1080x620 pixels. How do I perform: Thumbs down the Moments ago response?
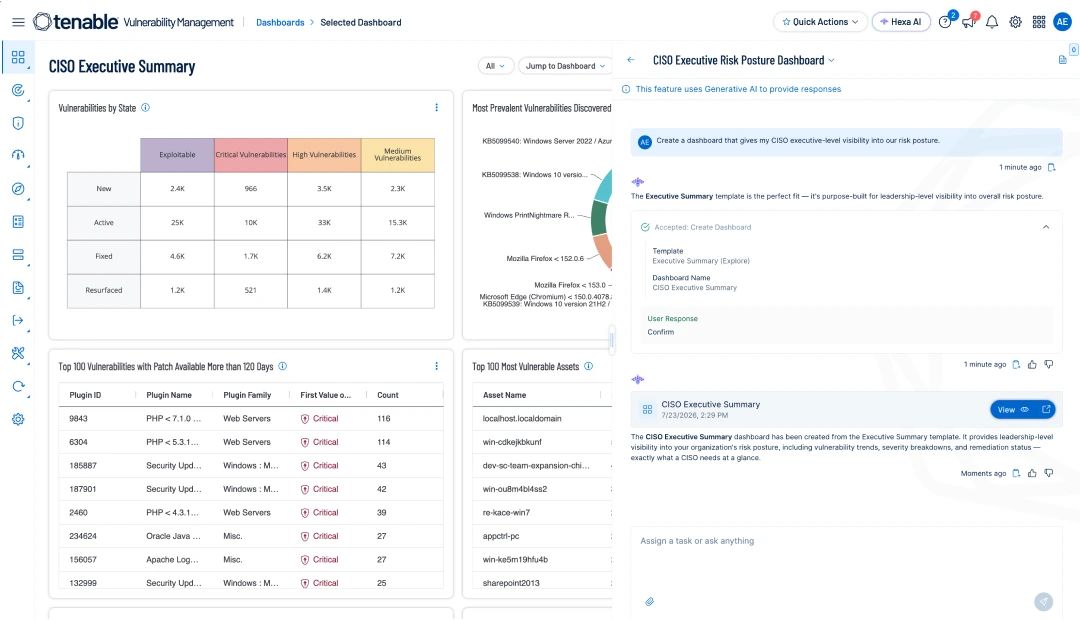[x=1048, y=473]
